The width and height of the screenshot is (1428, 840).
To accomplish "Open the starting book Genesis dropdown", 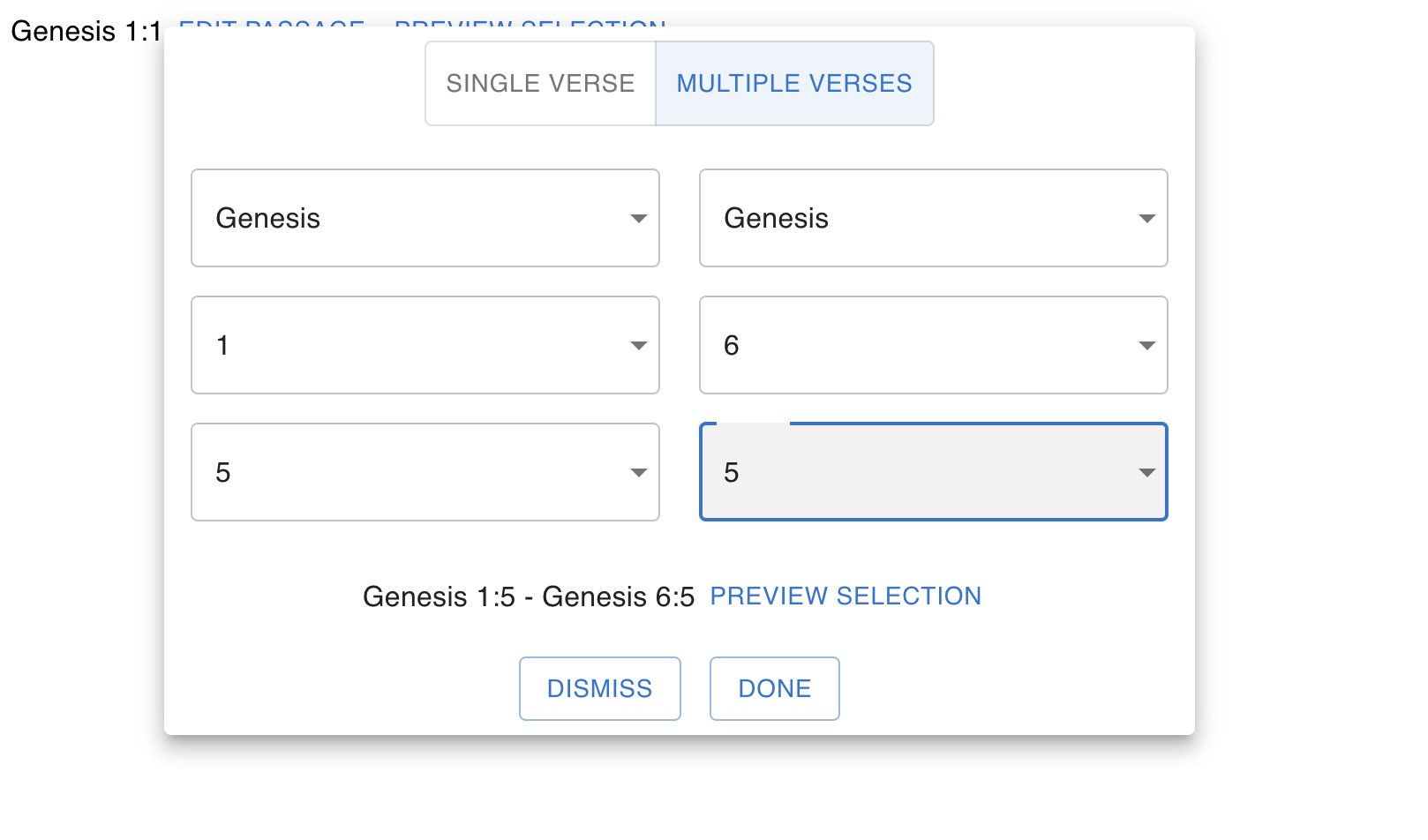I will (x=425, y=218).
